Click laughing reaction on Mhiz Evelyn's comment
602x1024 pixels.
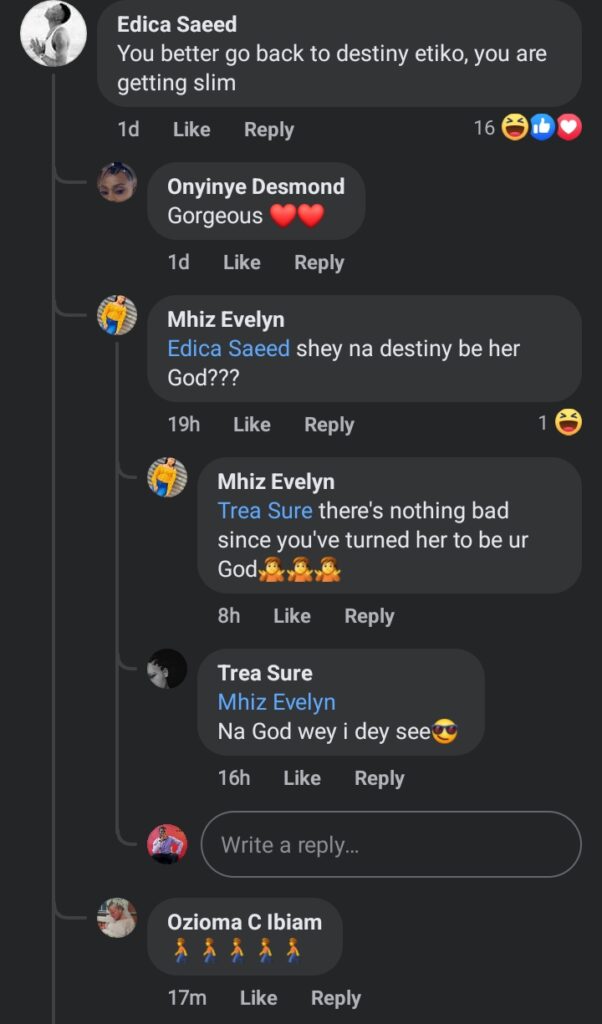(568, 423)
